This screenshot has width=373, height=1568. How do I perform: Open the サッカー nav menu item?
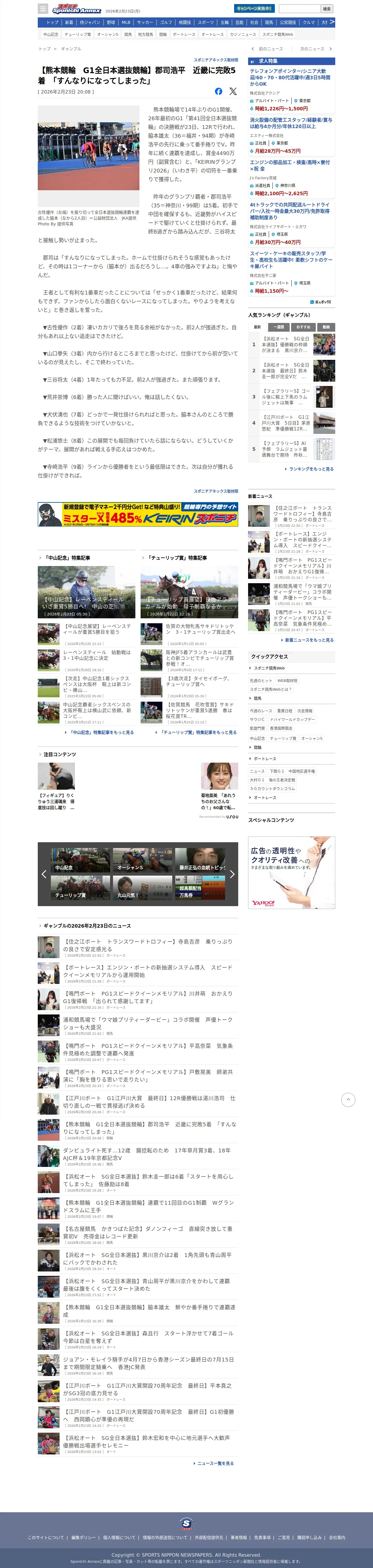(145, 23)
